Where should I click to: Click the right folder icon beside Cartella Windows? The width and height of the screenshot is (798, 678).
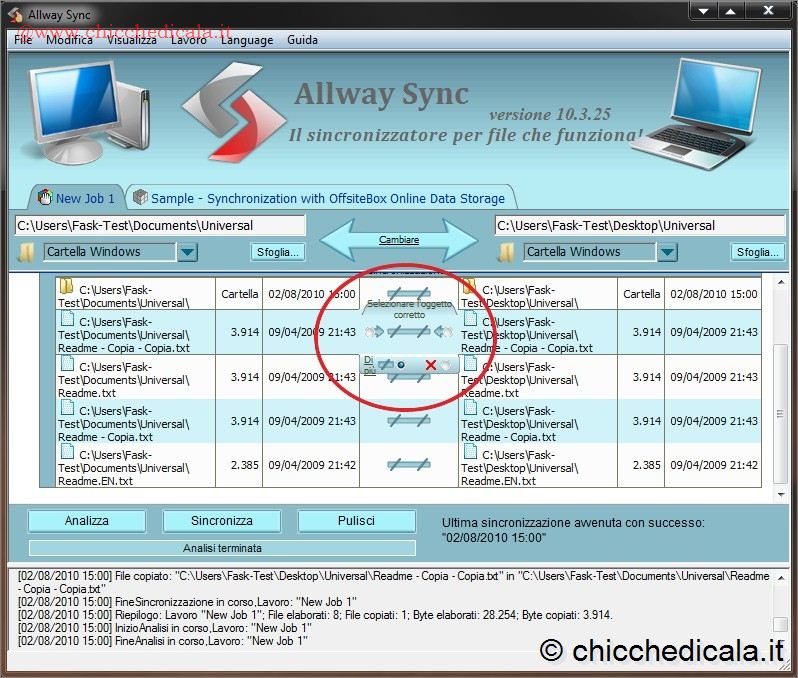point(507,251)
